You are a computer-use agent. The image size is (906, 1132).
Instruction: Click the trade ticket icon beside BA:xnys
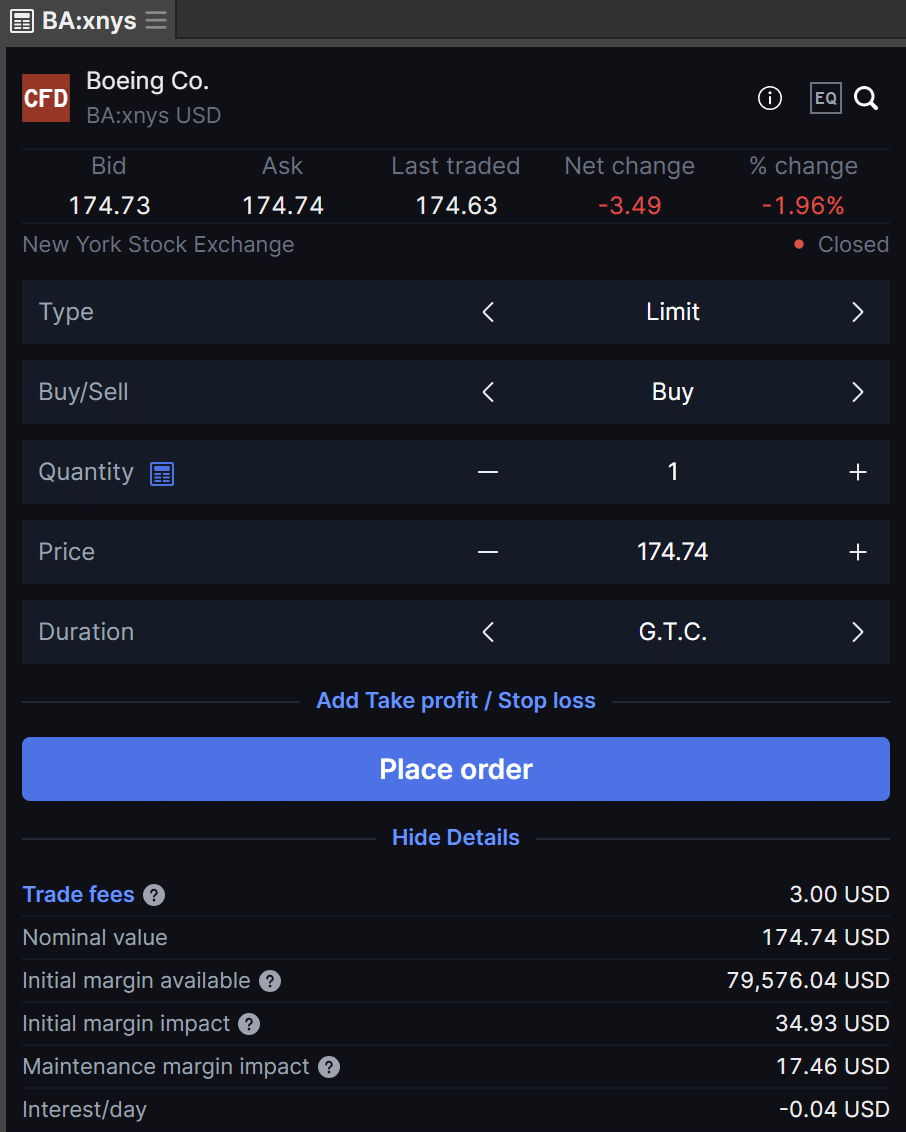click(x=22, y=22)
